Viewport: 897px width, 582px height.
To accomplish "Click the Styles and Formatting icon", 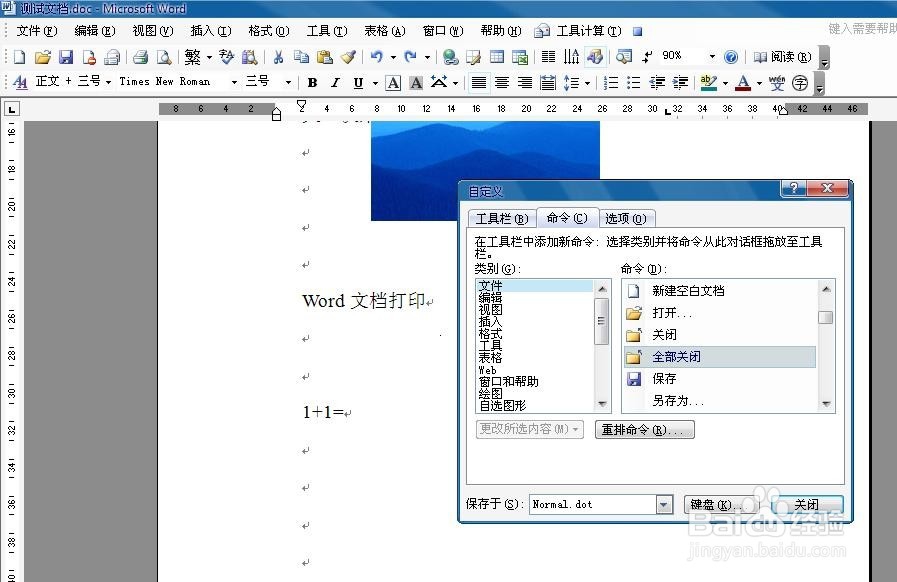I will click(x=20, y=83).
